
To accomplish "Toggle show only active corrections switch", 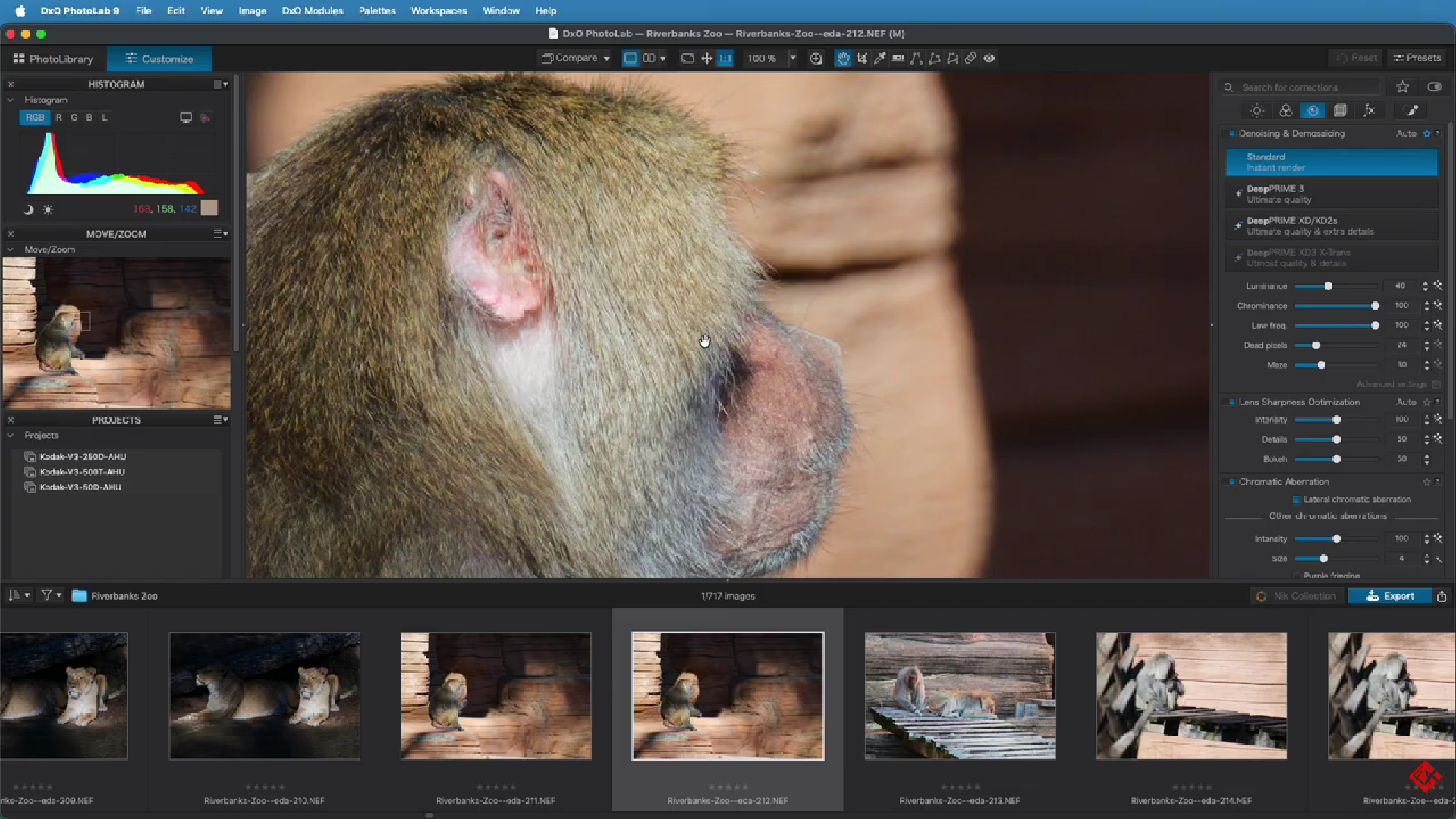I will tap(1434, 87).
